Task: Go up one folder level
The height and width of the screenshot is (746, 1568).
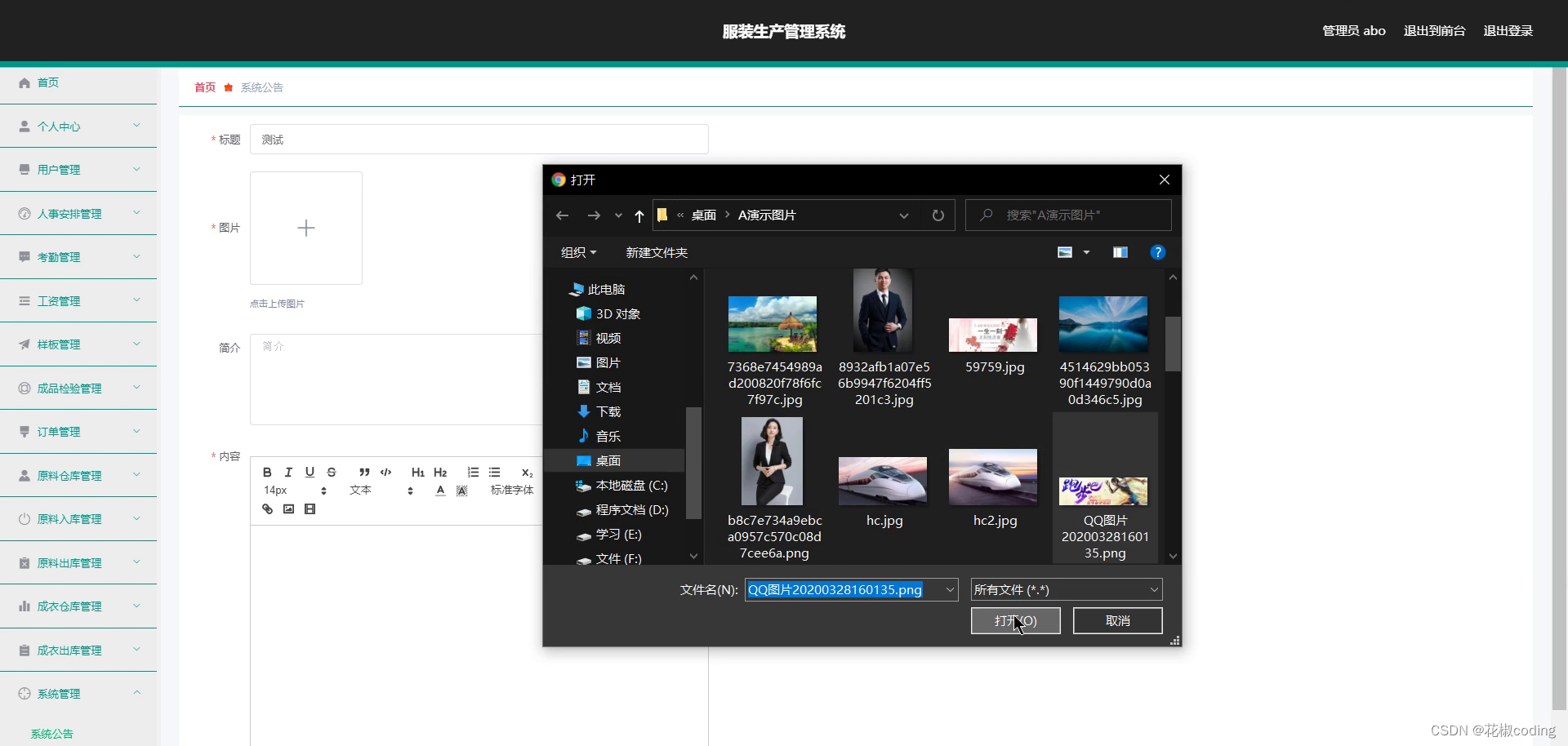Action: pos(639,215)
